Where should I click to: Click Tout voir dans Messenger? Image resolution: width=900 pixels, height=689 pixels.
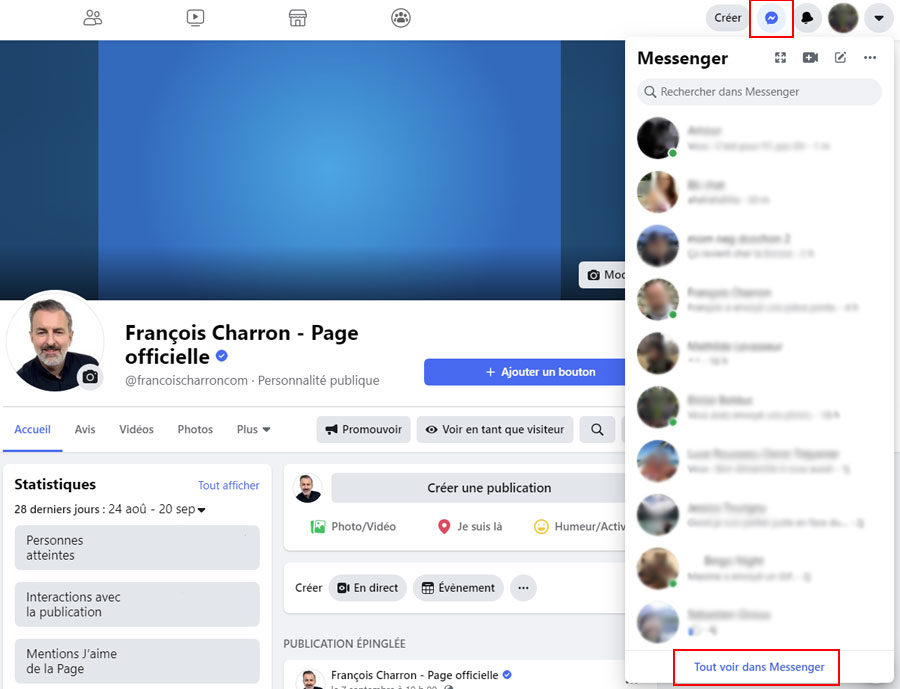756,667
